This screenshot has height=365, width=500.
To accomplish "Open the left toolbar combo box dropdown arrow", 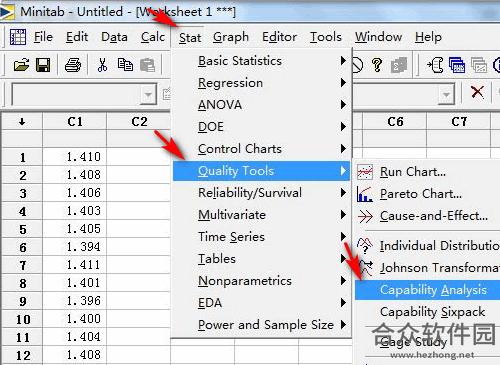I will coord(148,95).
